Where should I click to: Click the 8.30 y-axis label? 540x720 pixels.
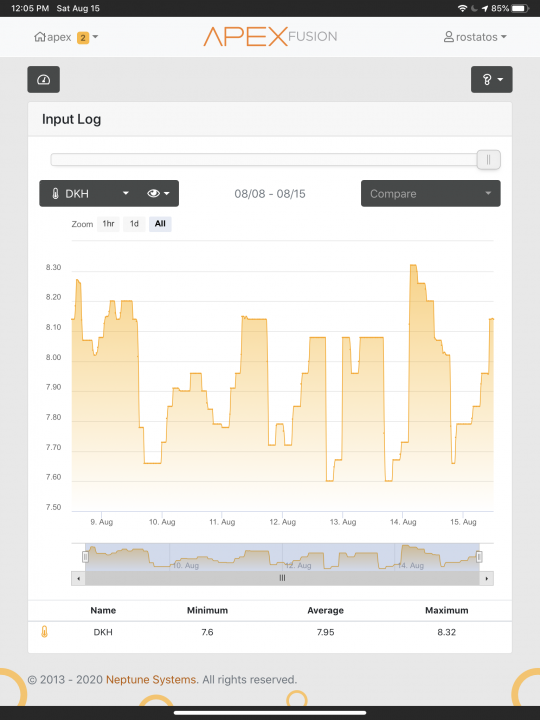tap(53, 267)
